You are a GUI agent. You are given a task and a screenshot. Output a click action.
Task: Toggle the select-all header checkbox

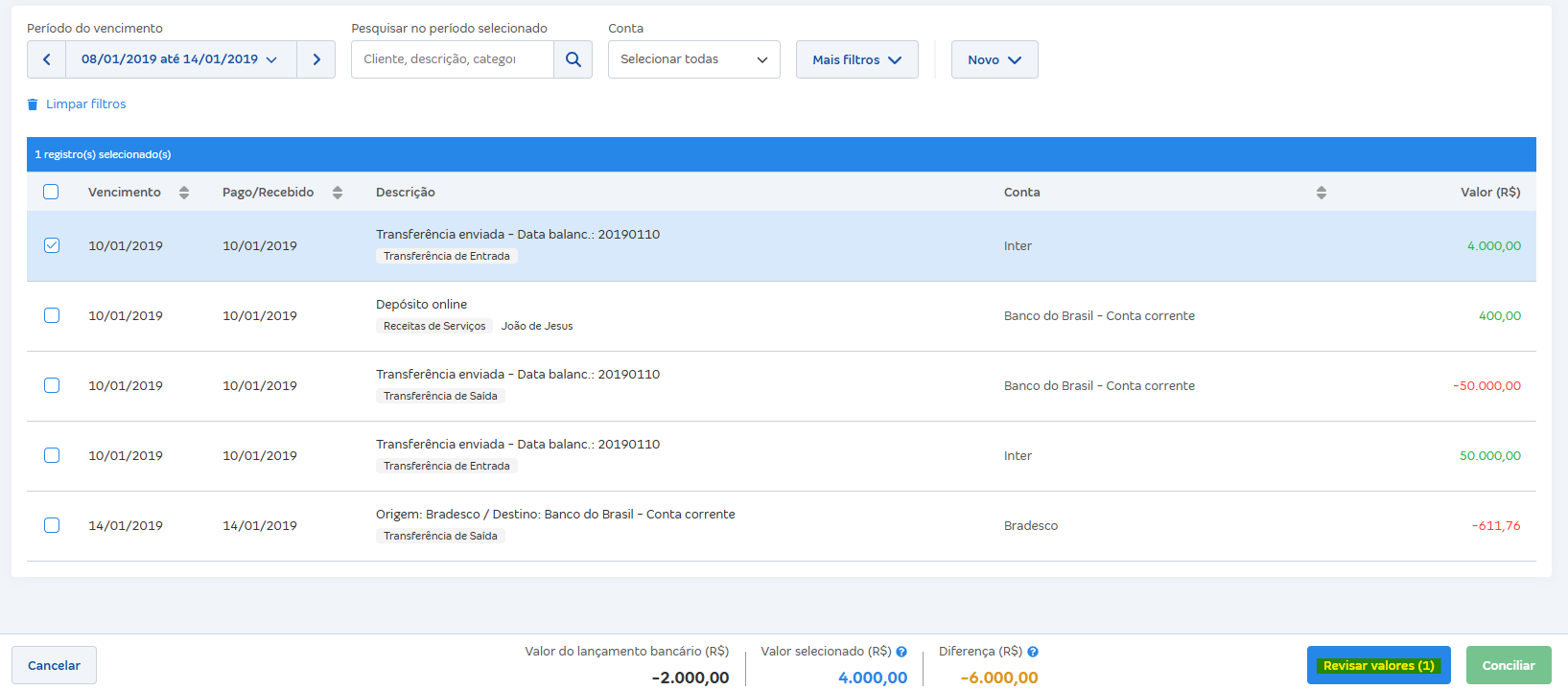point(51,192)
